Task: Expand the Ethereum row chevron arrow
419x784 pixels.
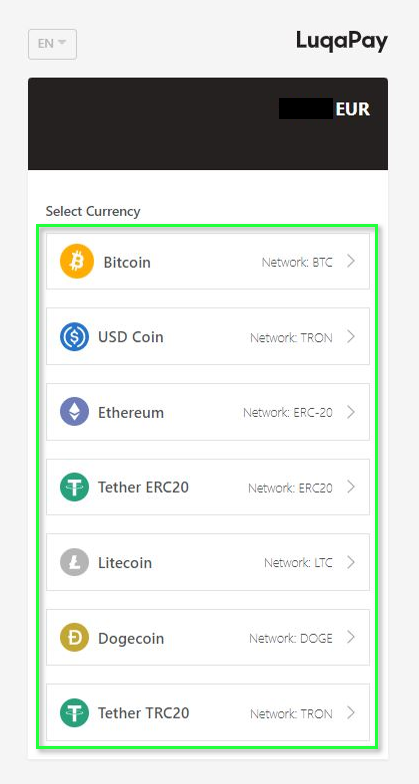Action: click(x=351, y=412)
